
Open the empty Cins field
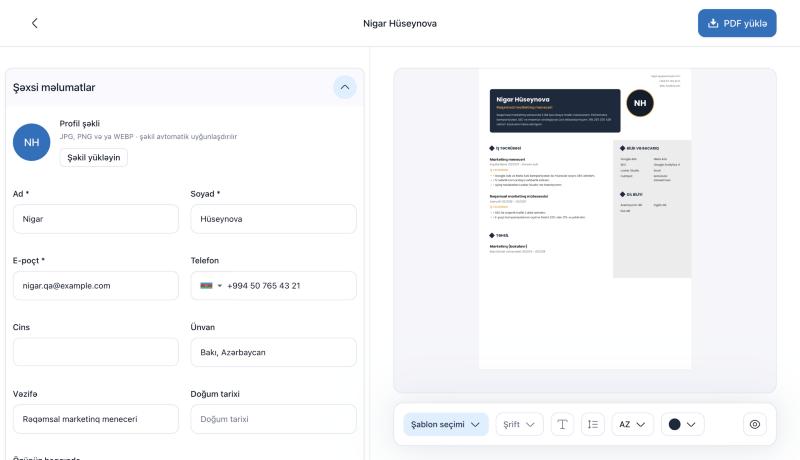(96, 352)
